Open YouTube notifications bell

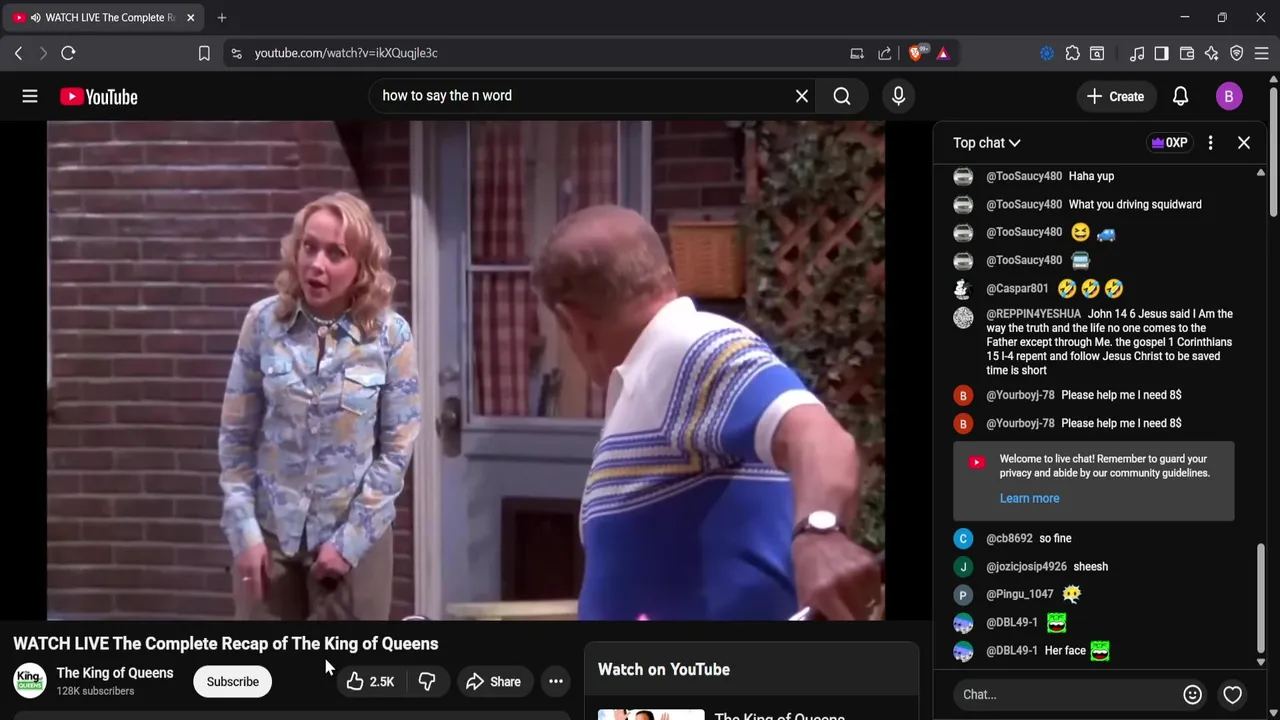(1180, 96)
